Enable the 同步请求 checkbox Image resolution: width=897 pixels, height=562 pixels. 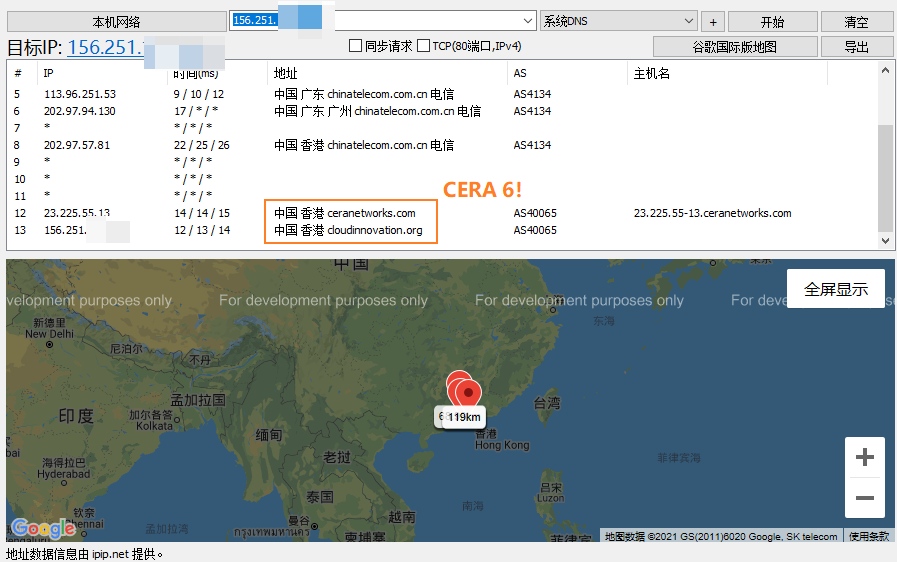[x=355, y=46]
